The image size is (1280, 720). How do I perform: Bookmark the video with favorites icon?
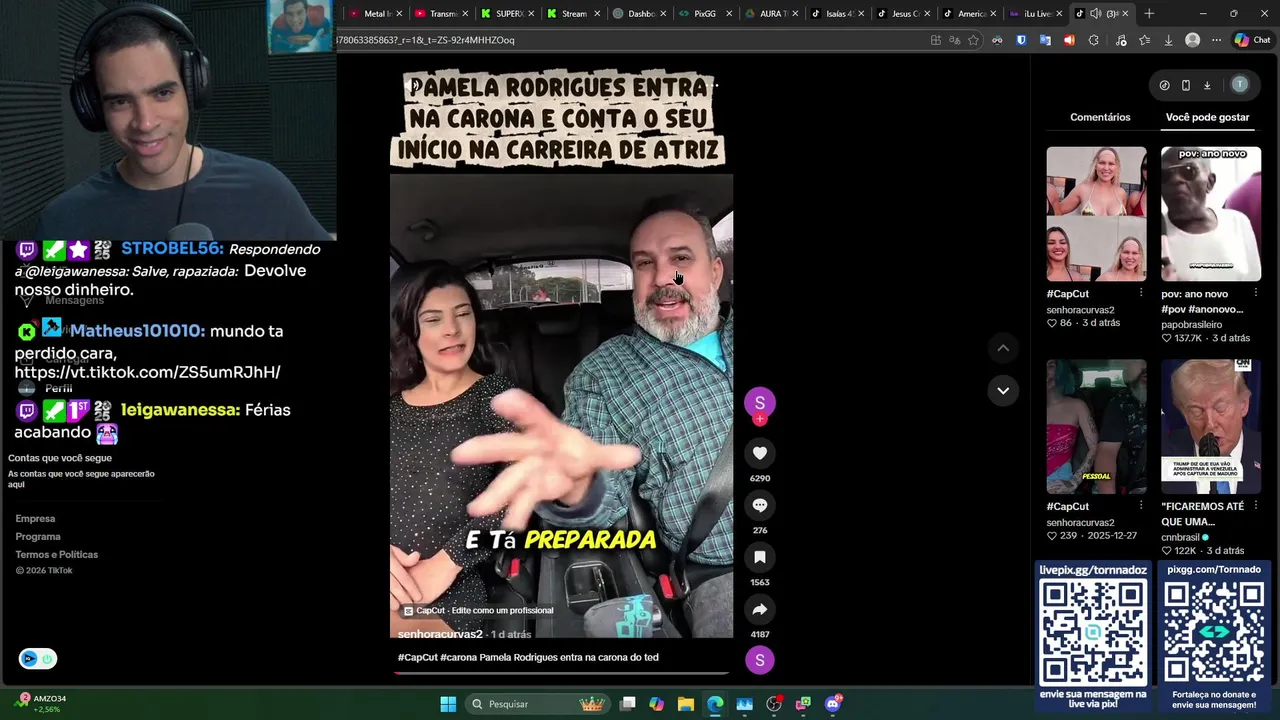pos(760,557)
